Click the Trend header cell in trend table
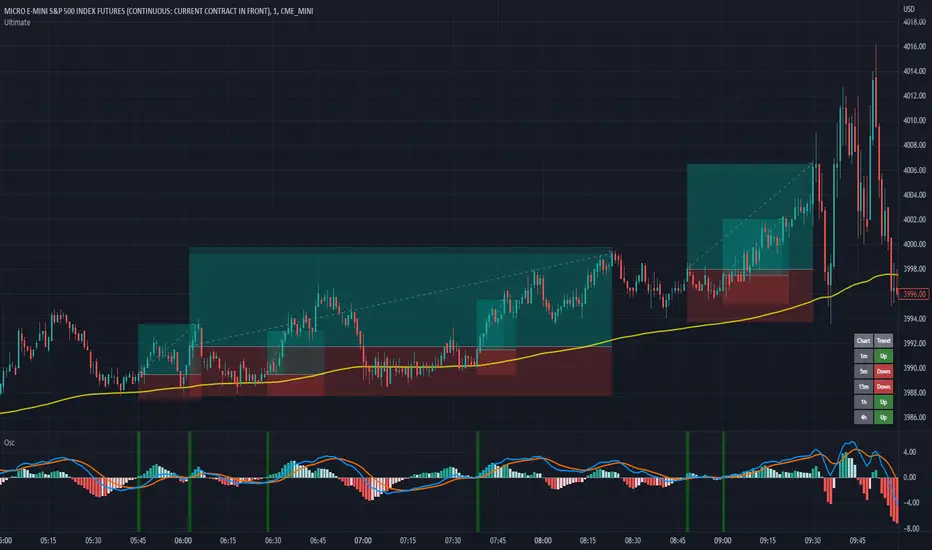Image resolution: width=932 pixels, height=550 pixels. [x=883, y=341]
